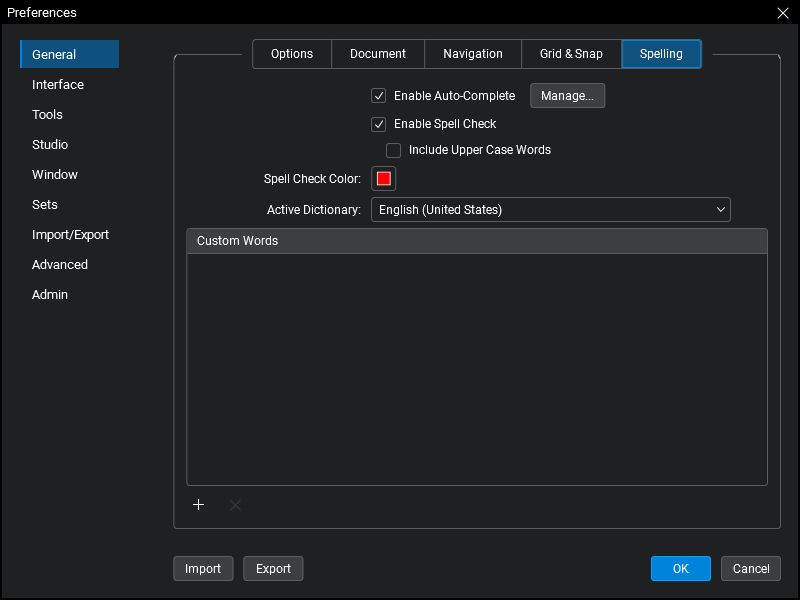Close the Preferences dialog window
The width and height of the screenshot is (800, 600).
(x=783, y=12)
